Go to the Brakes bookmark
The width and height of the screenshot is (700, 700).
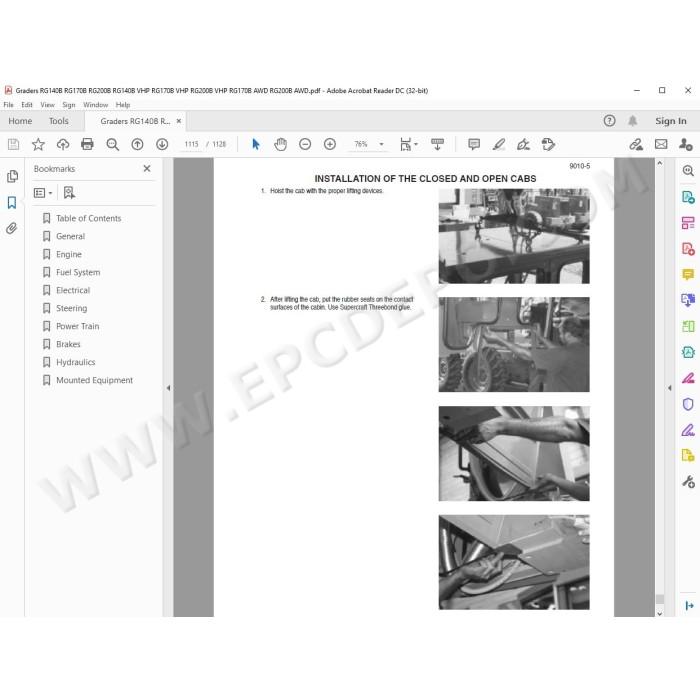click(x=68, y=344)
